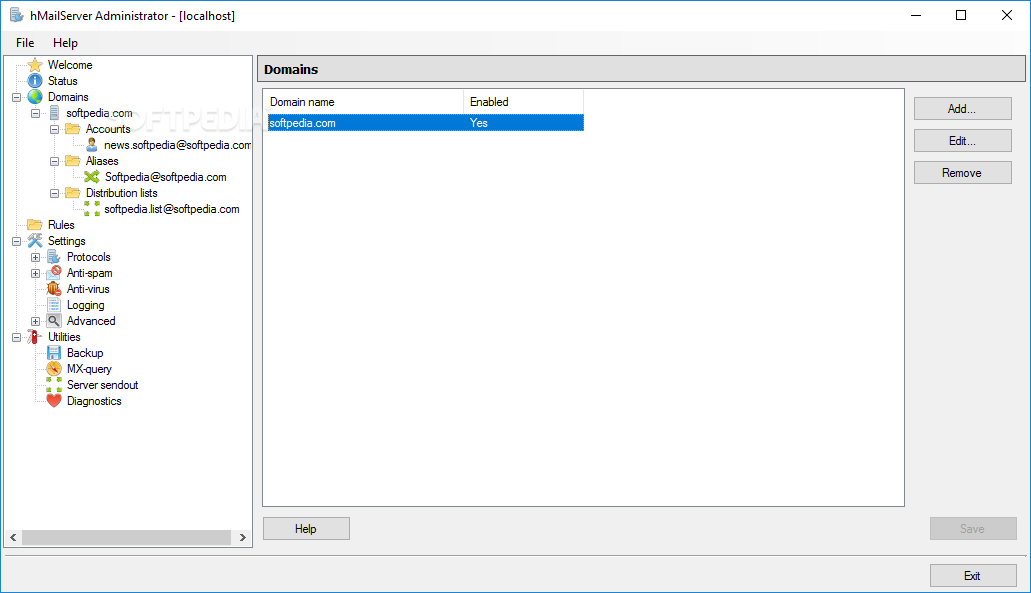Select Softpedia@softpedia.com alias label
This screenshot has height=593, width=1031.
(165, 177)
